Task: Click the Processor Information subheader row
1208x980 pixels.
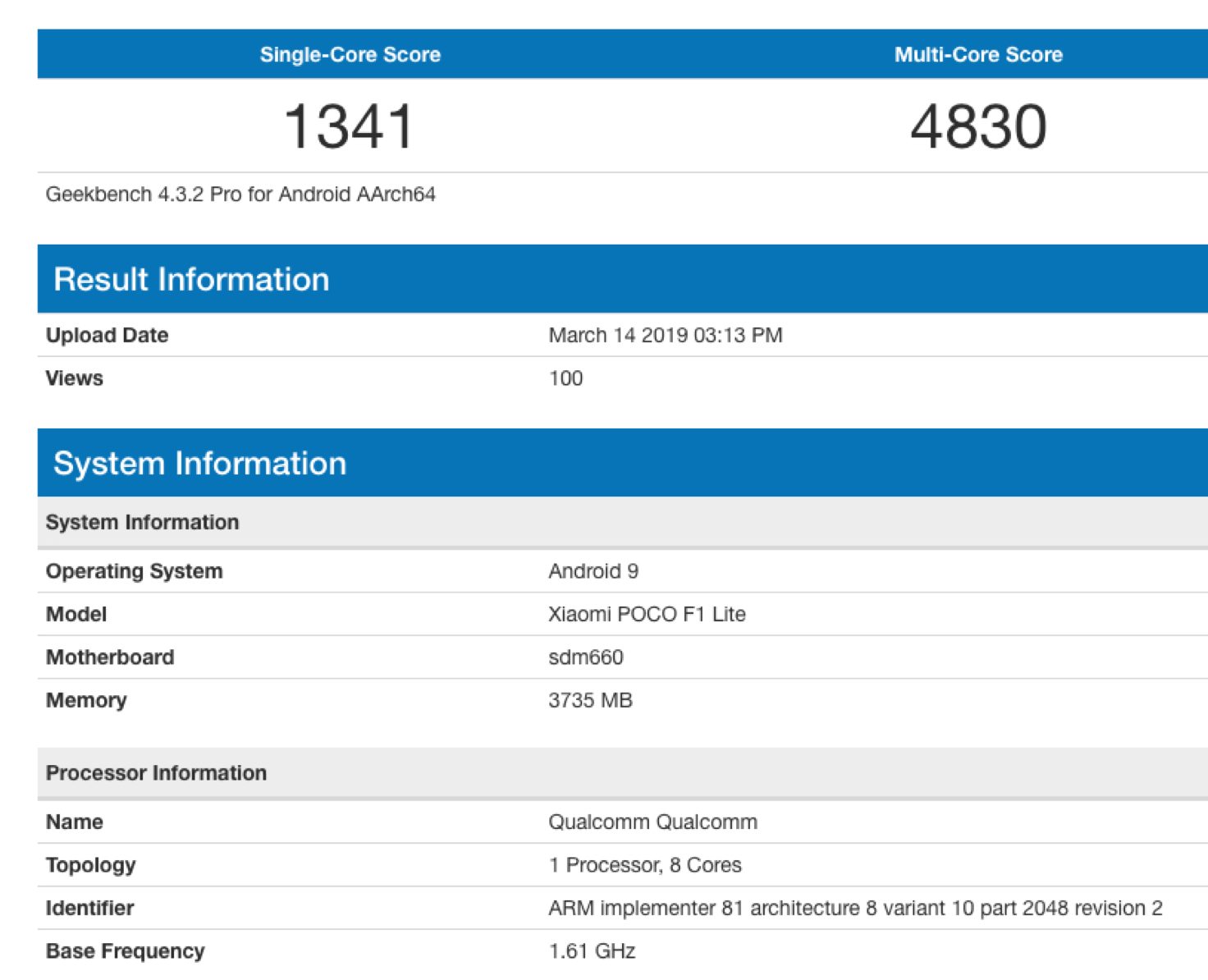Action: [156, 773]
